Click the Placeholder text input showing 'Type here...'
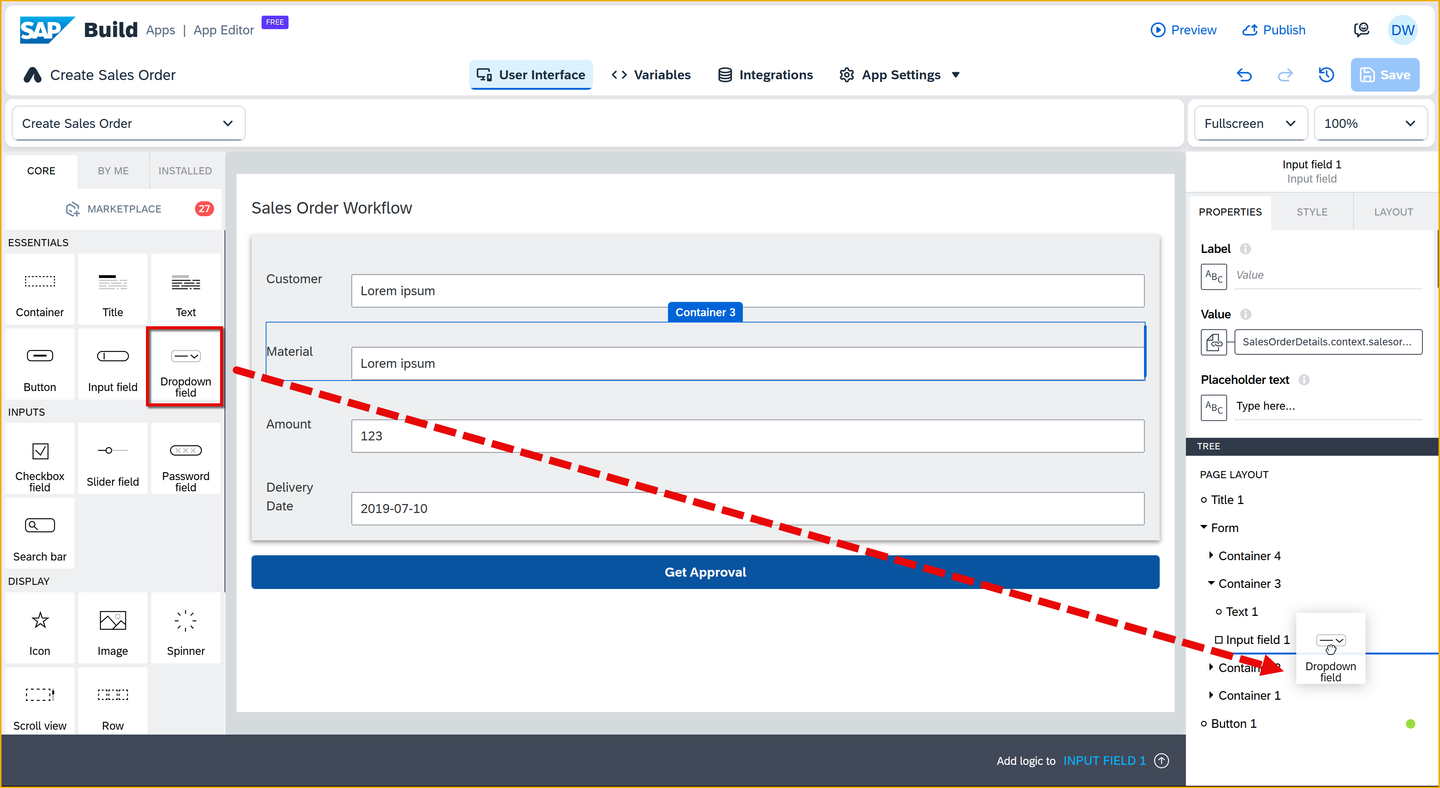 tap(1328, 407)
